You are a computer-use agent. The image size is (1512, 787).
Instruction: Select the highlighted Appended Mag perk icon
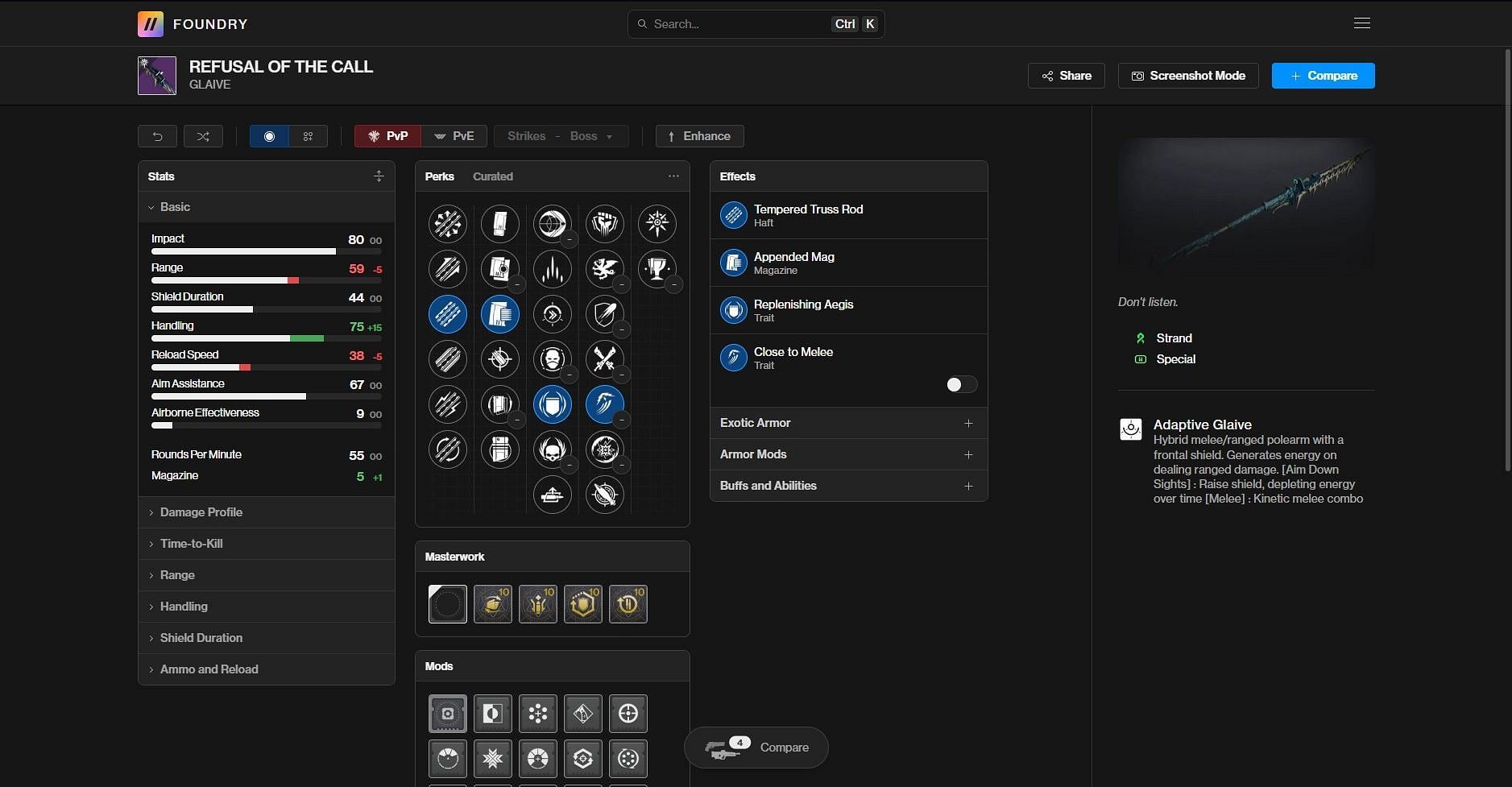click(x=500, y=314)
